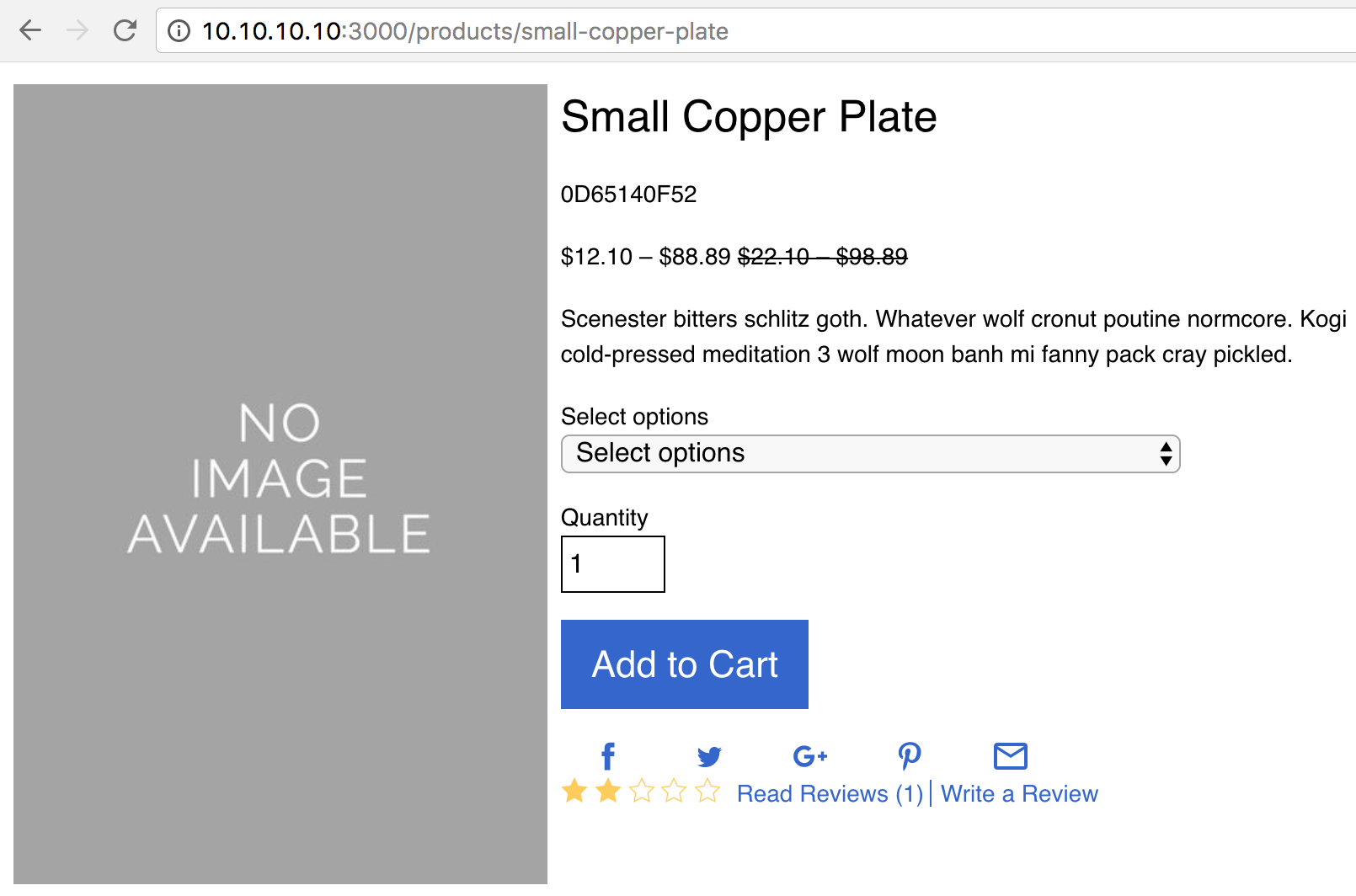Click the address bar URL
1356x896 pixels.
pyautogui.click(x=465, y=31)
